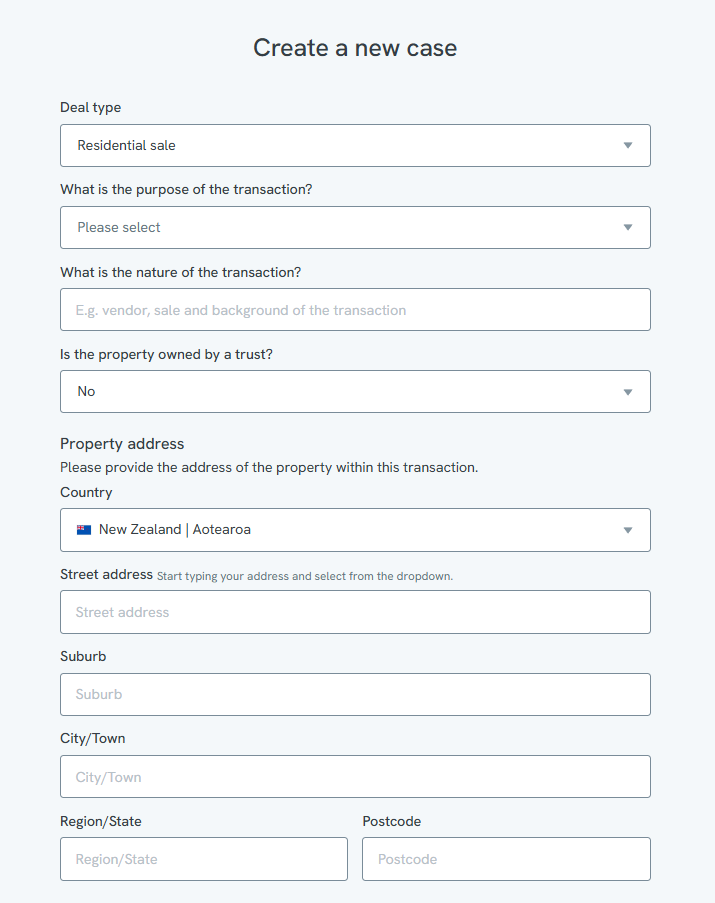Click into the Street address field

(x=355, y=612)
